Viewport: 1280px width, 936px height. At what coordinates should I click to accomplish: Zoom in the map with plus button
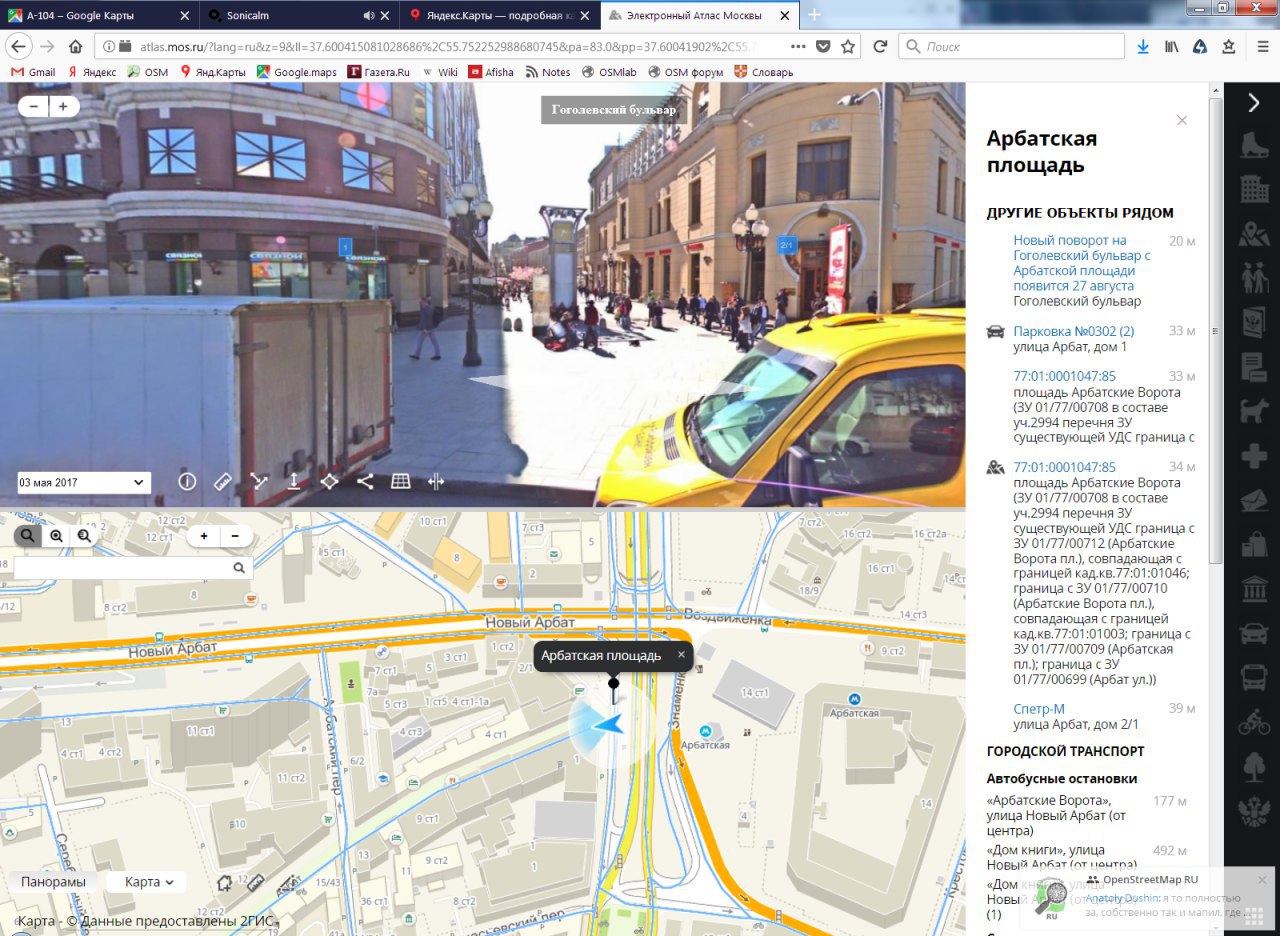tap(204, 536)
